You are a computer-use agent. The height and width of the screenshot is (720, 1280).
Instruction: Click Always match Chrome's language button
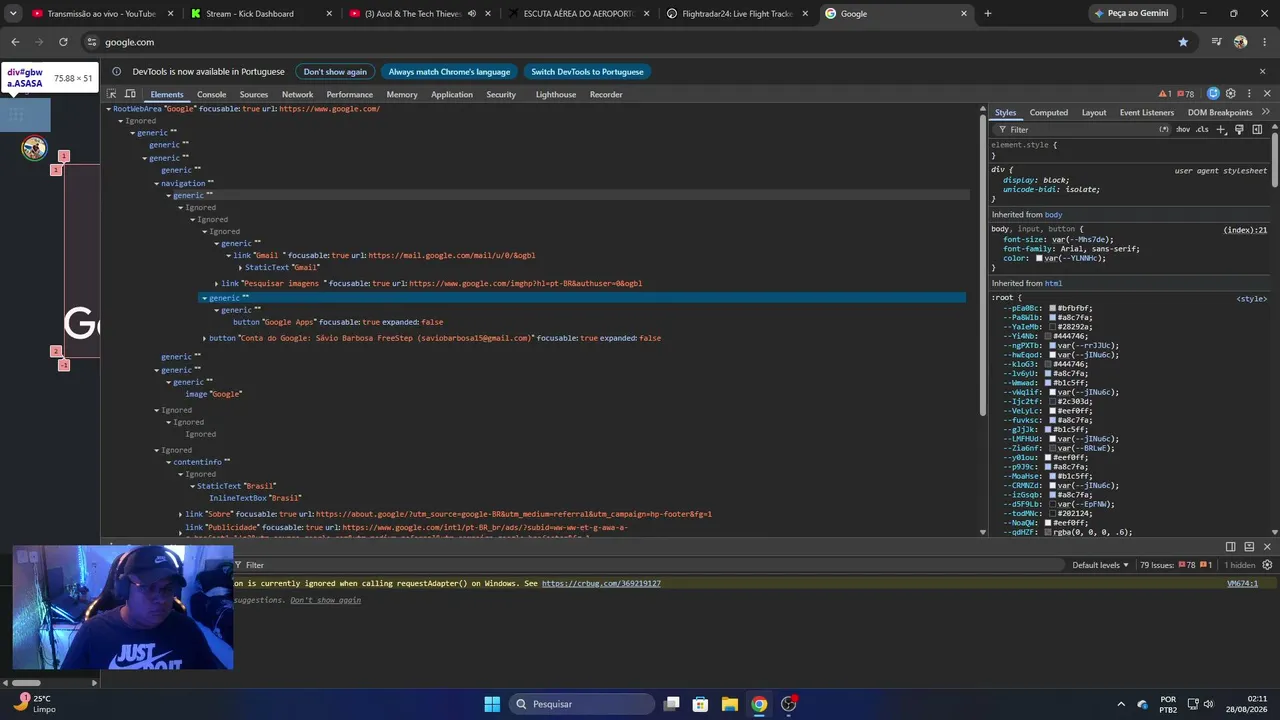[449, 71]
